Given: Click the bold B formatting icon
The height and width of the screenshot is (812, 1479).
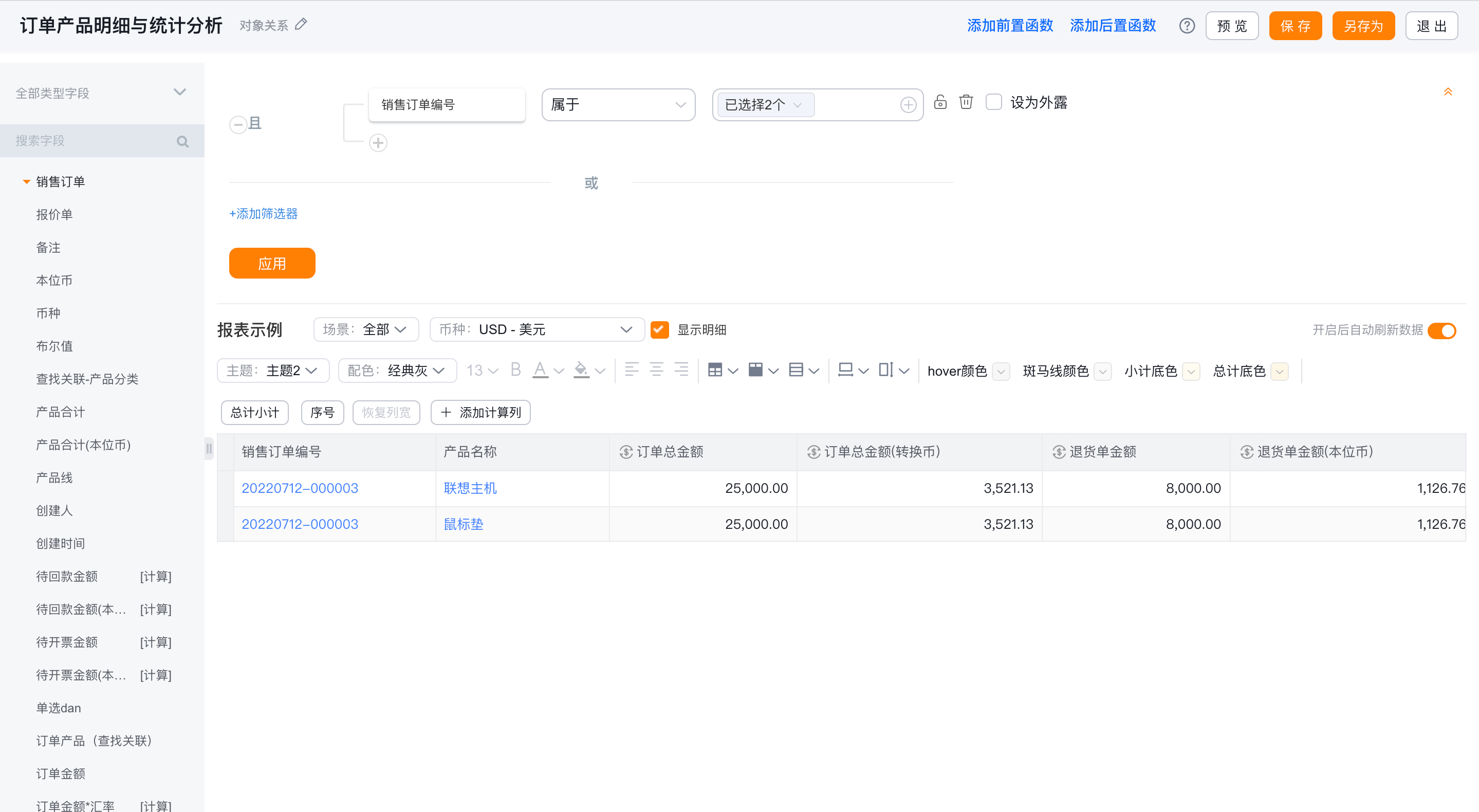Looking at the screenshot, I should tap(515, 370).
